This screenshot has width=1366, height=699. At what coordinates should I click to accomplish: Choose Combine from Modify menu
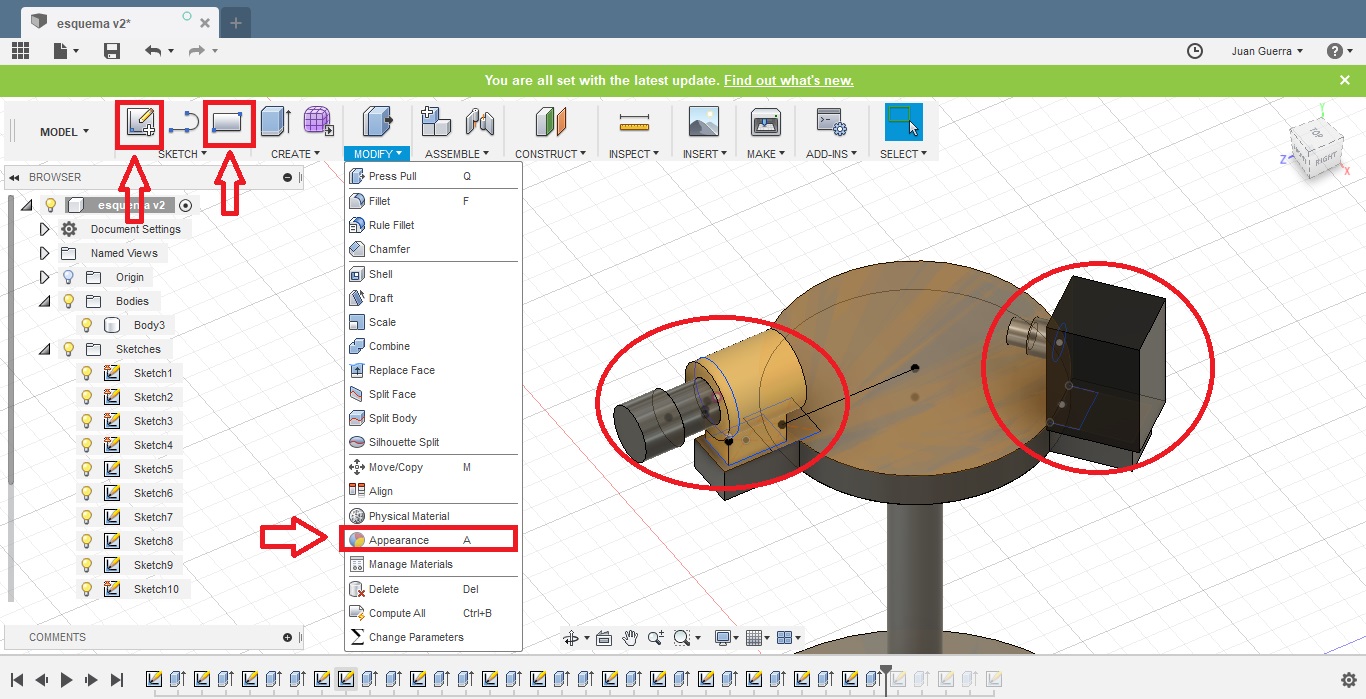432,346
